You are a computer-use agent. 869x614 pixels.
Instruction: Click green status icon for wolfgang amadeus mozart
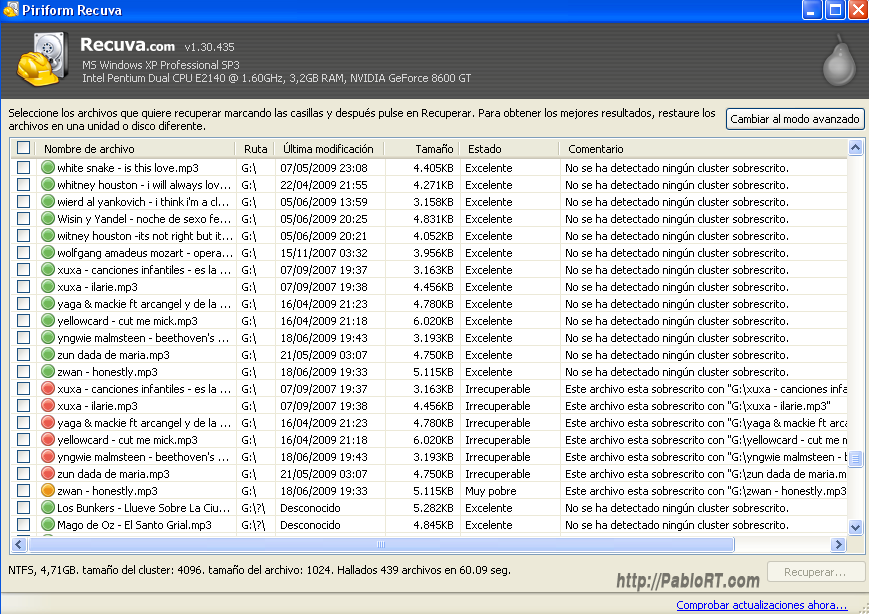coord(47,253)
